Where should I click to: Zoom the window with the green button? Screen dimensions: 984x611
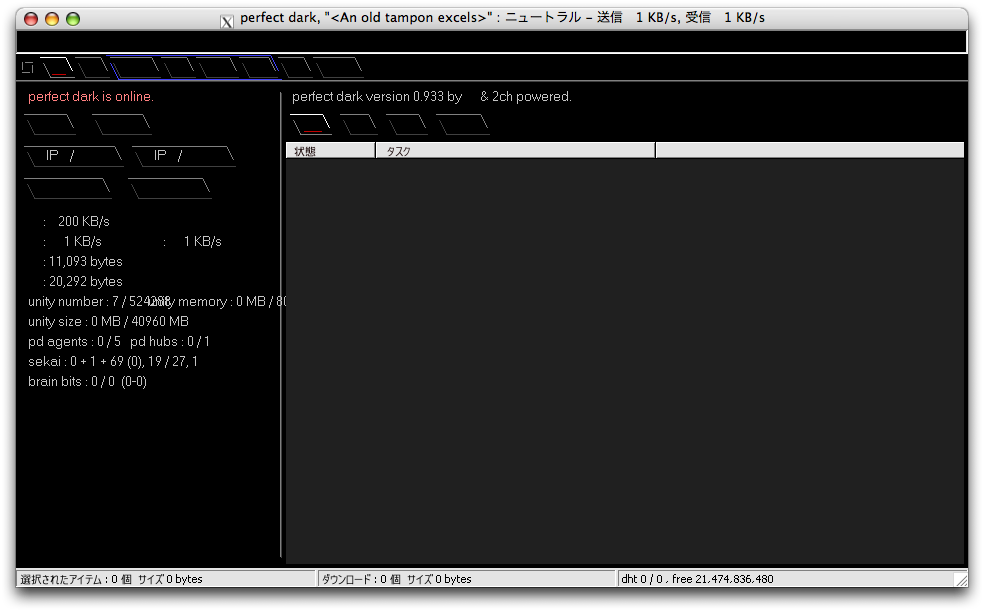[x=73, y=19]
